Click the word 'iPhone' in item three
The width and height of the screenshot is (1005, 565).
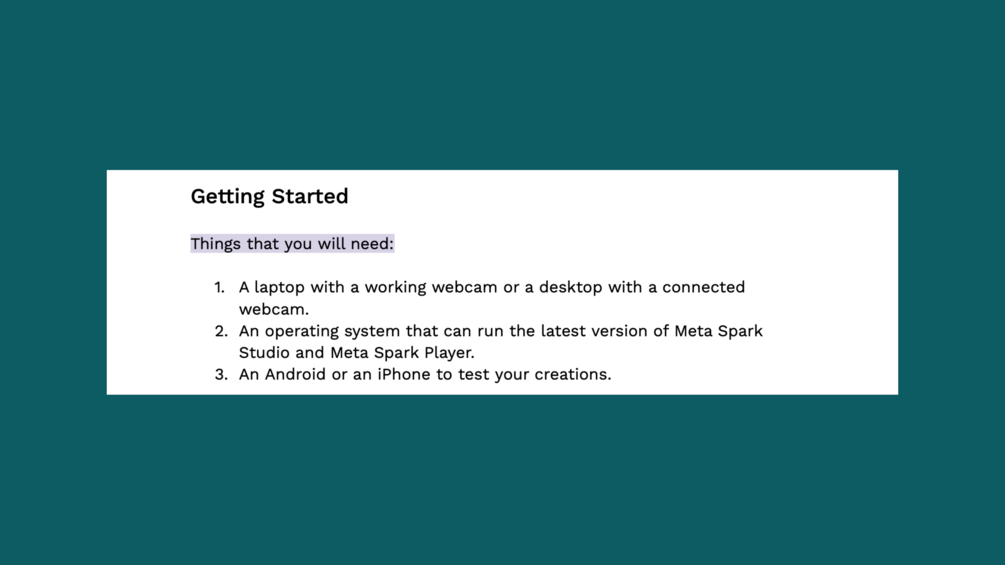click(403, 374)
